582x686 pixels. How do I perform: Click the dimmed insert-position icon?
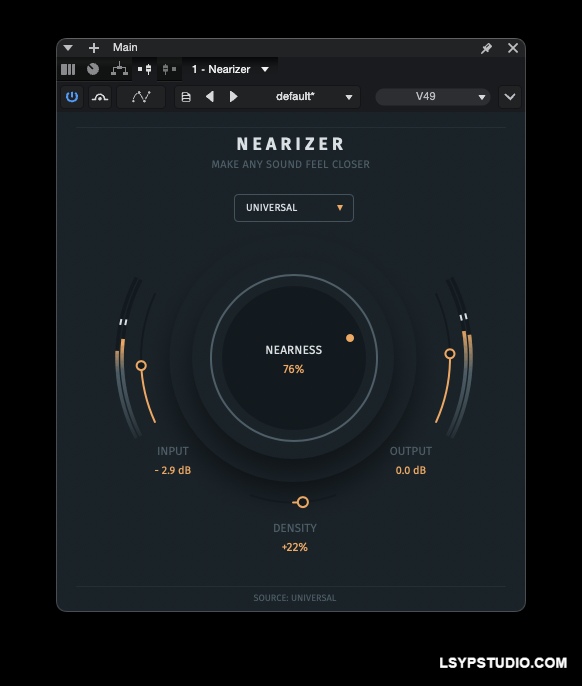click(169, 69)
